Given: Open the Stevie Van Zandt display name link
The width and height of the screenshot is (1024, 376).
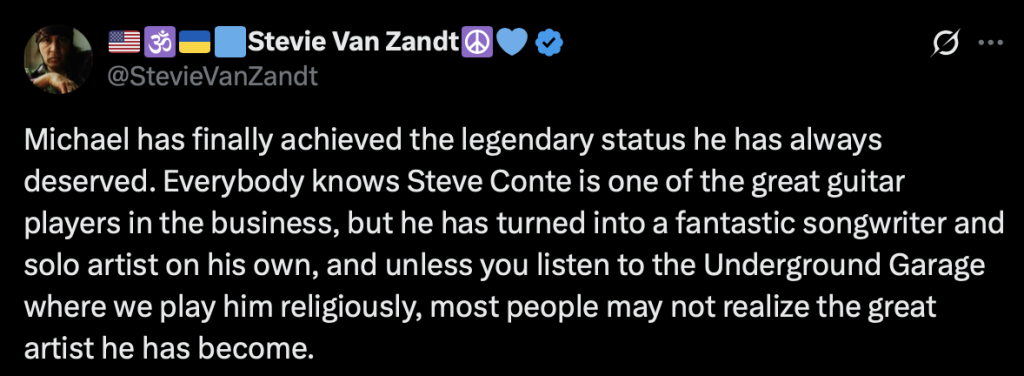Looking at the screenshot, I should tap(353, 43).
